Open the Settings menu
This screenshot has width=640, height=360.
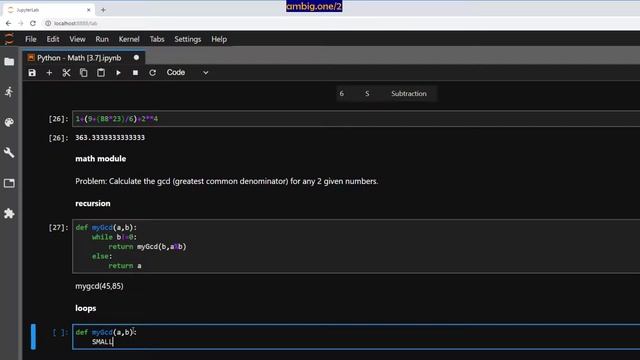[188, 39]
